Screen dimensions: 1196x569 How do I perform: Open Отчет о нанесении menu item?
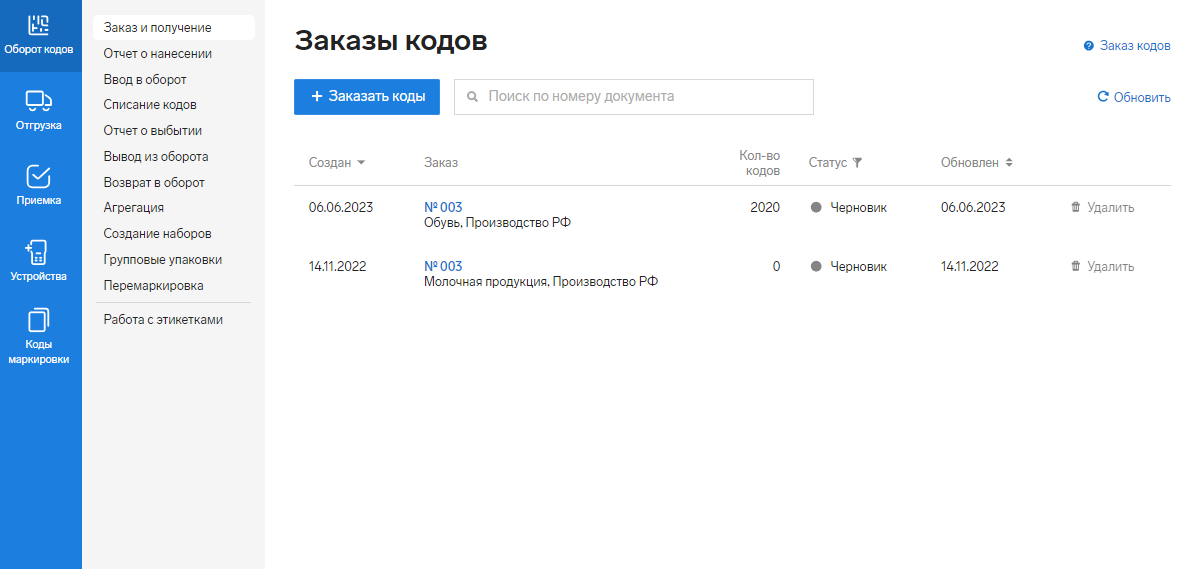point(158,53)
